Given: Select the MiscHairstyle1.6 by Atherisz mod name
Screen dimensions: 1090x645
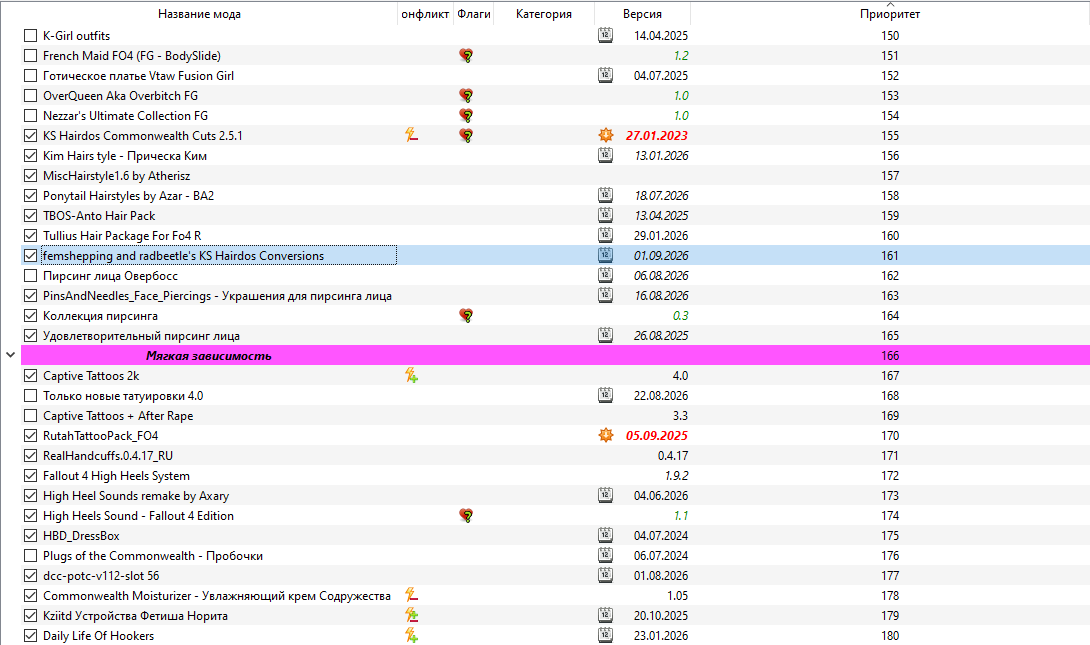Looking at the screenshot, I should coord(117,176).
